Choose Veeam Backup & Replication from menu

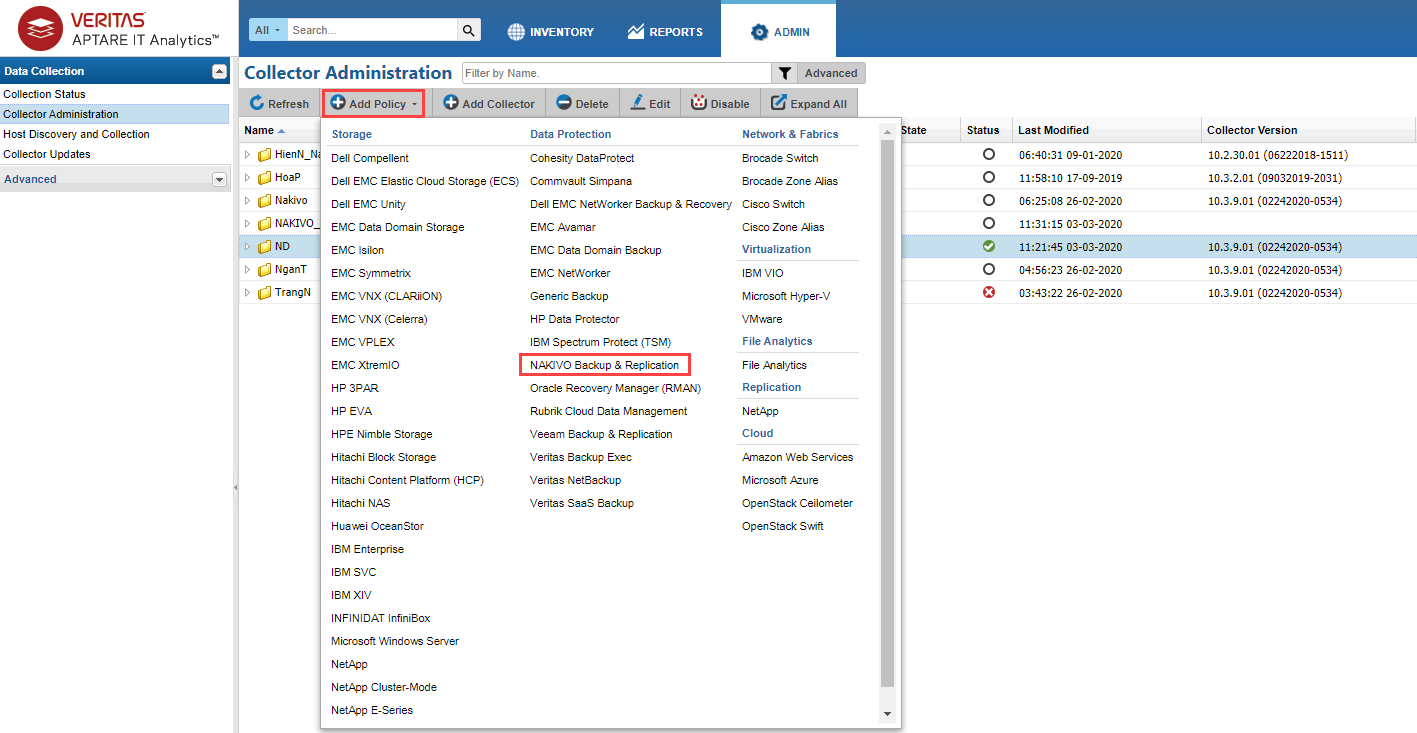601,434
